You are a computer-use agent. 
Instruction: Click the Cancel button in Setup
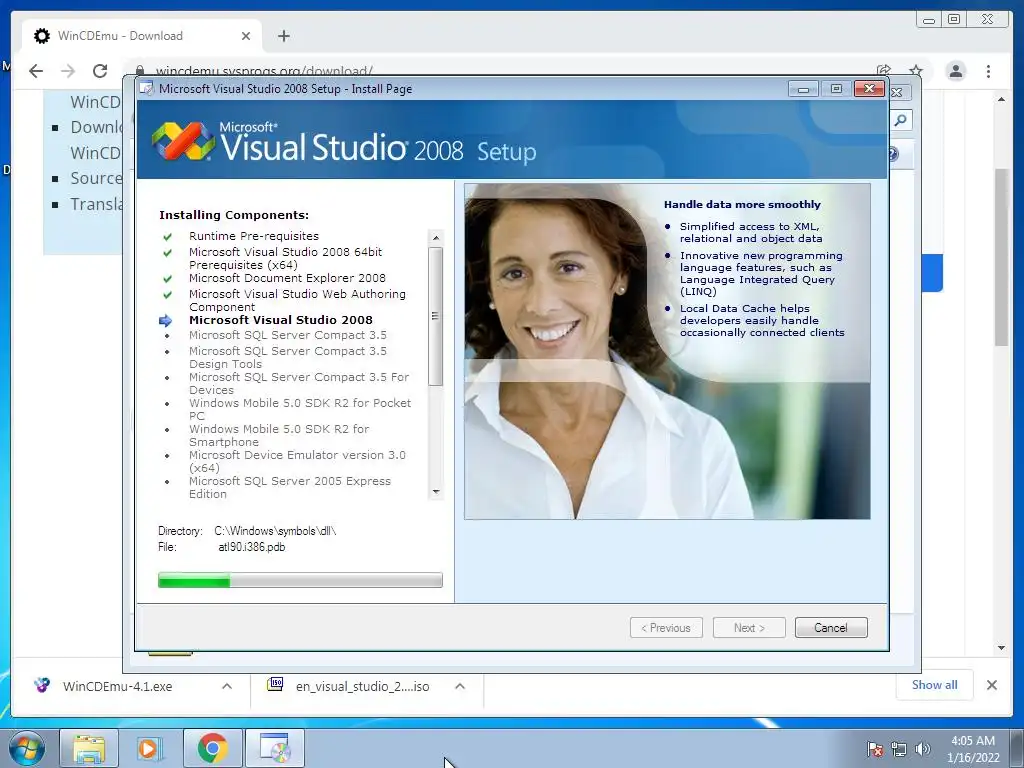831,628
